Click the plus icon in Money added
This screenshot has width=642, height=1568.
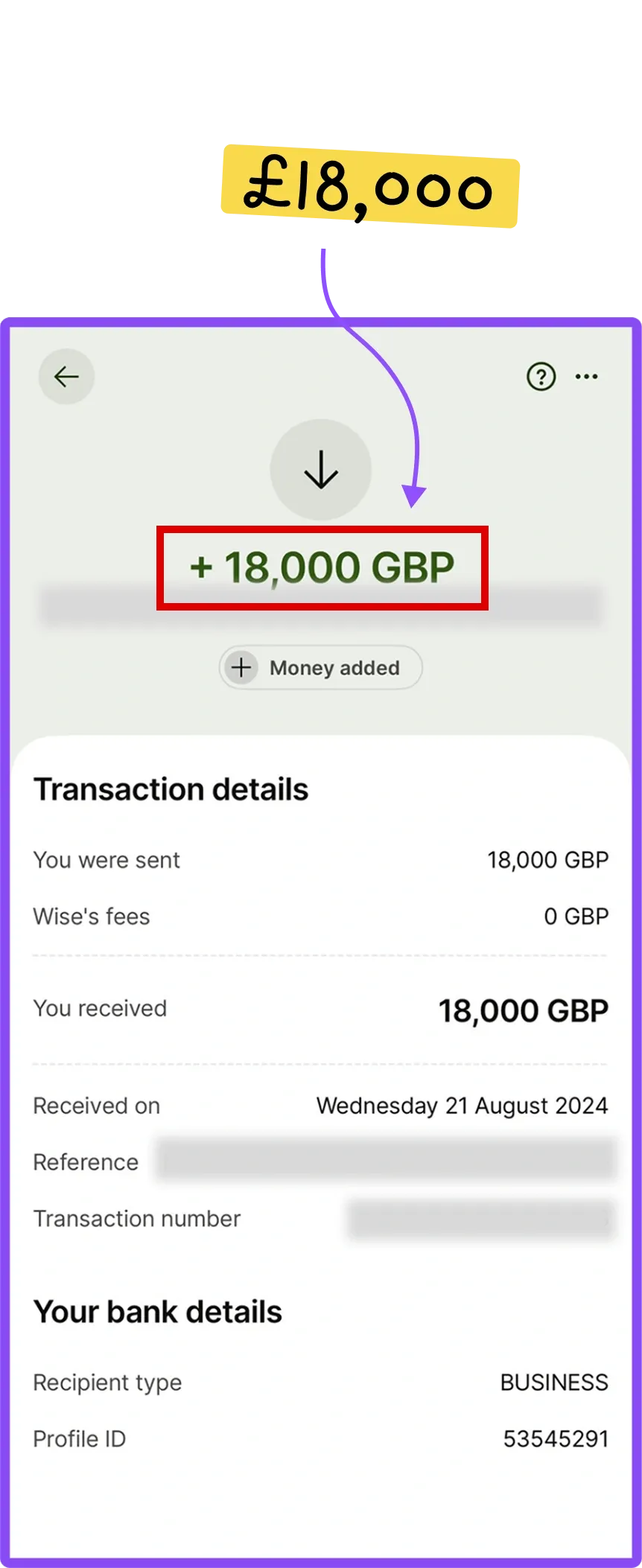(x=241, y=667)
